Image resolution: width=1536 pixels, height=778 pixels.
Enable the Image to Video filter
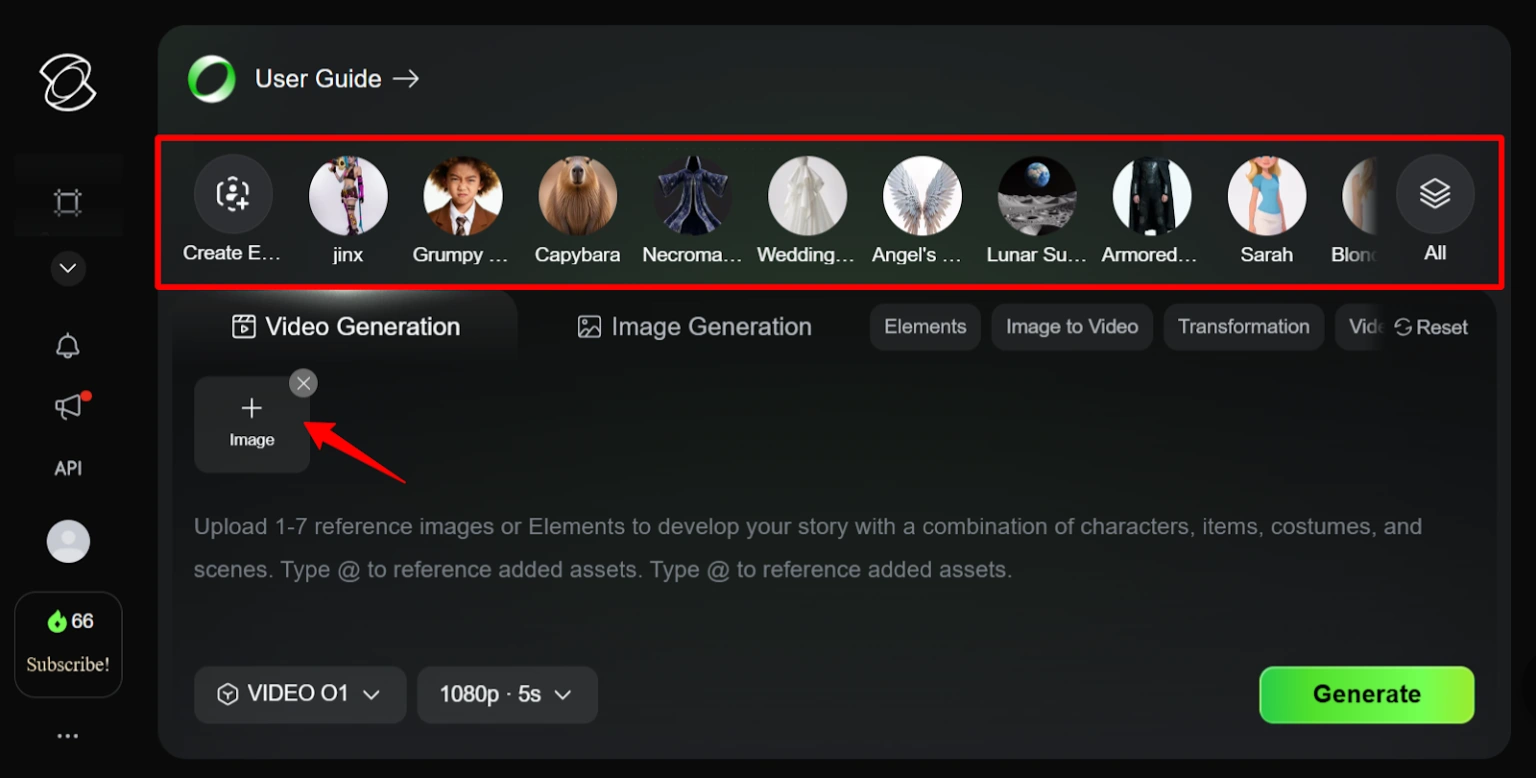1071,327
